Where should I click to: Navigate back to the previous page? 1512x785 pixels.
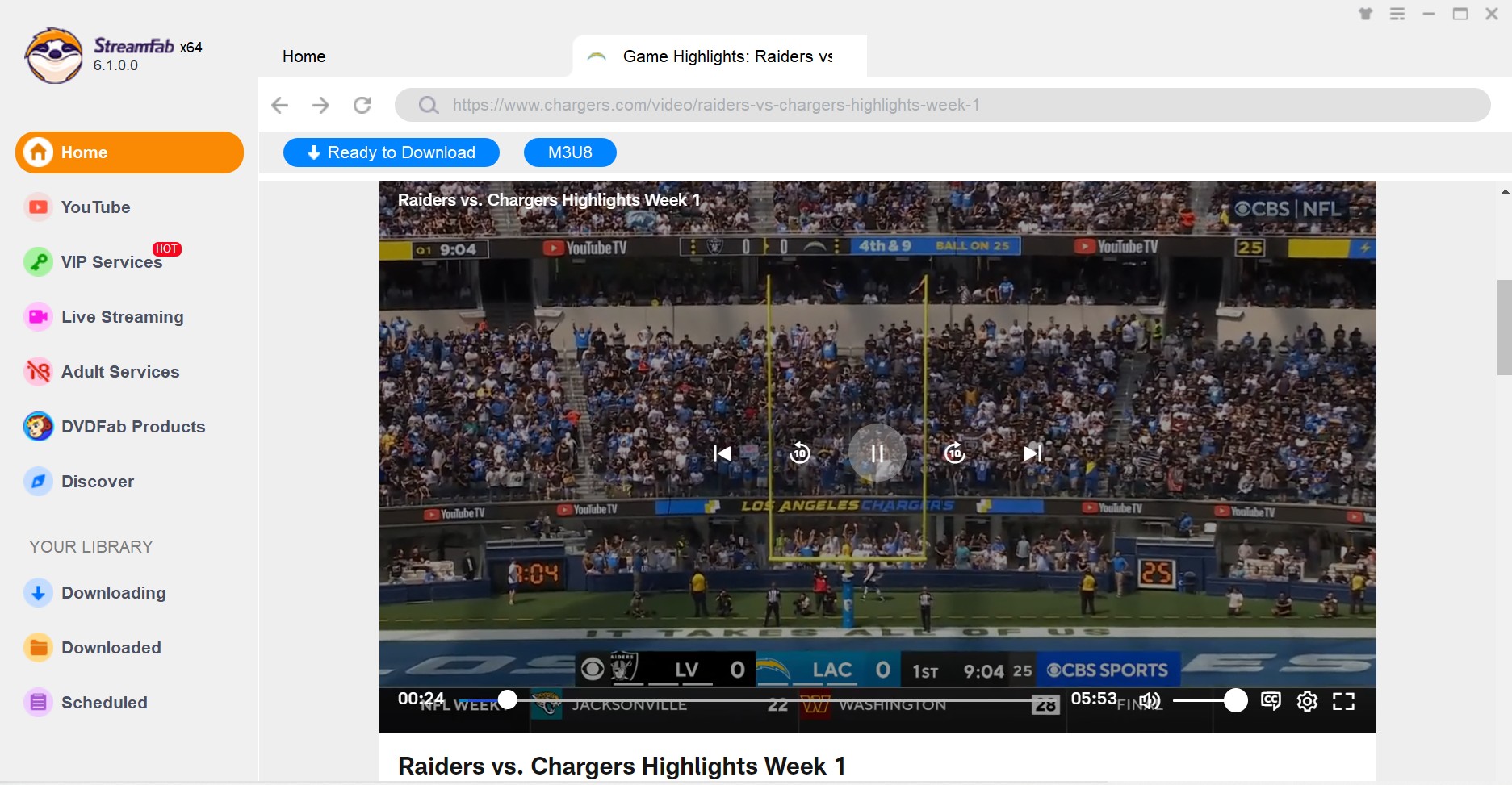(280, 105)
